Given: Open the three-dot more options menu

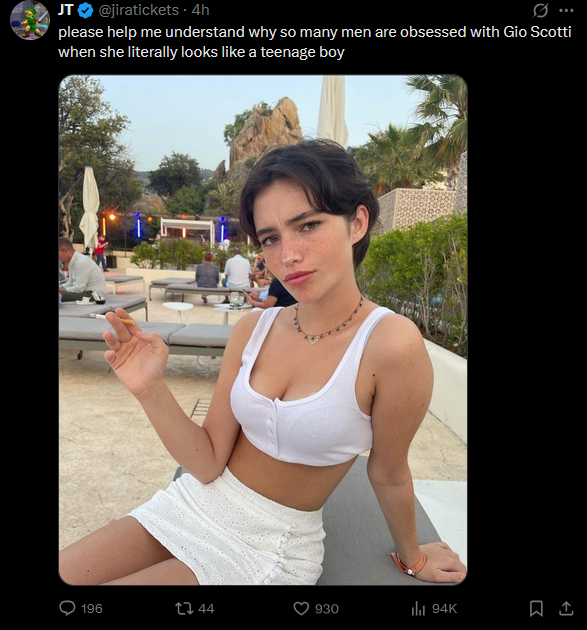Looking at the screenshot, I should tap(566, 10).
